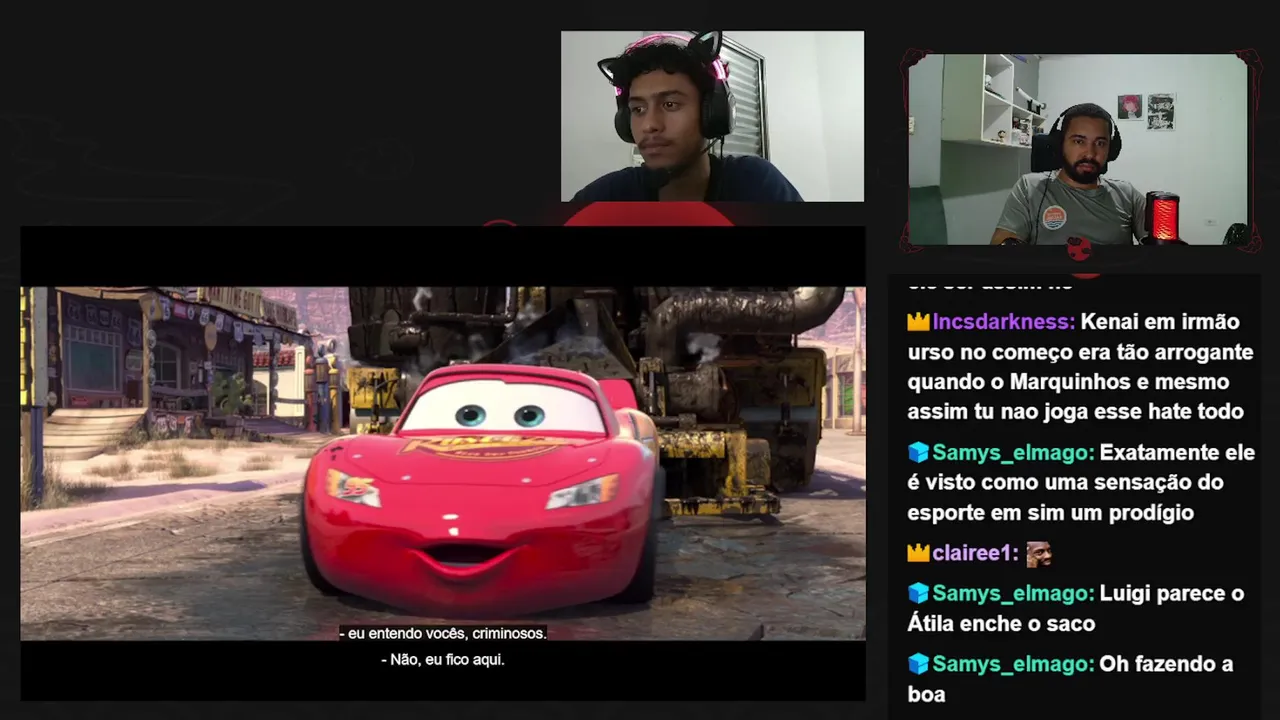Image resolution: width=1280 pixels, height=720 pixels.
Task: Click the blue cube badge before 'Oh fazendo a boa'
Action: point(918,664)
